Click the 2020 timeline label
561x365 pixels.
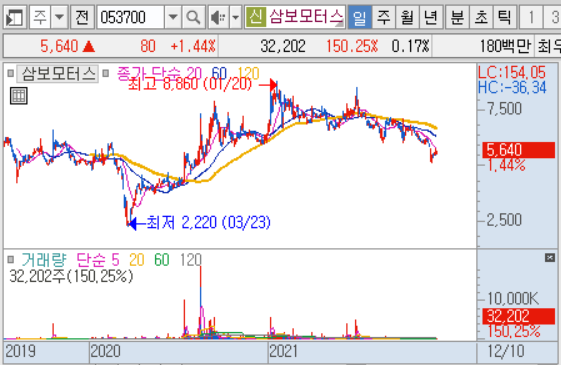106,351
